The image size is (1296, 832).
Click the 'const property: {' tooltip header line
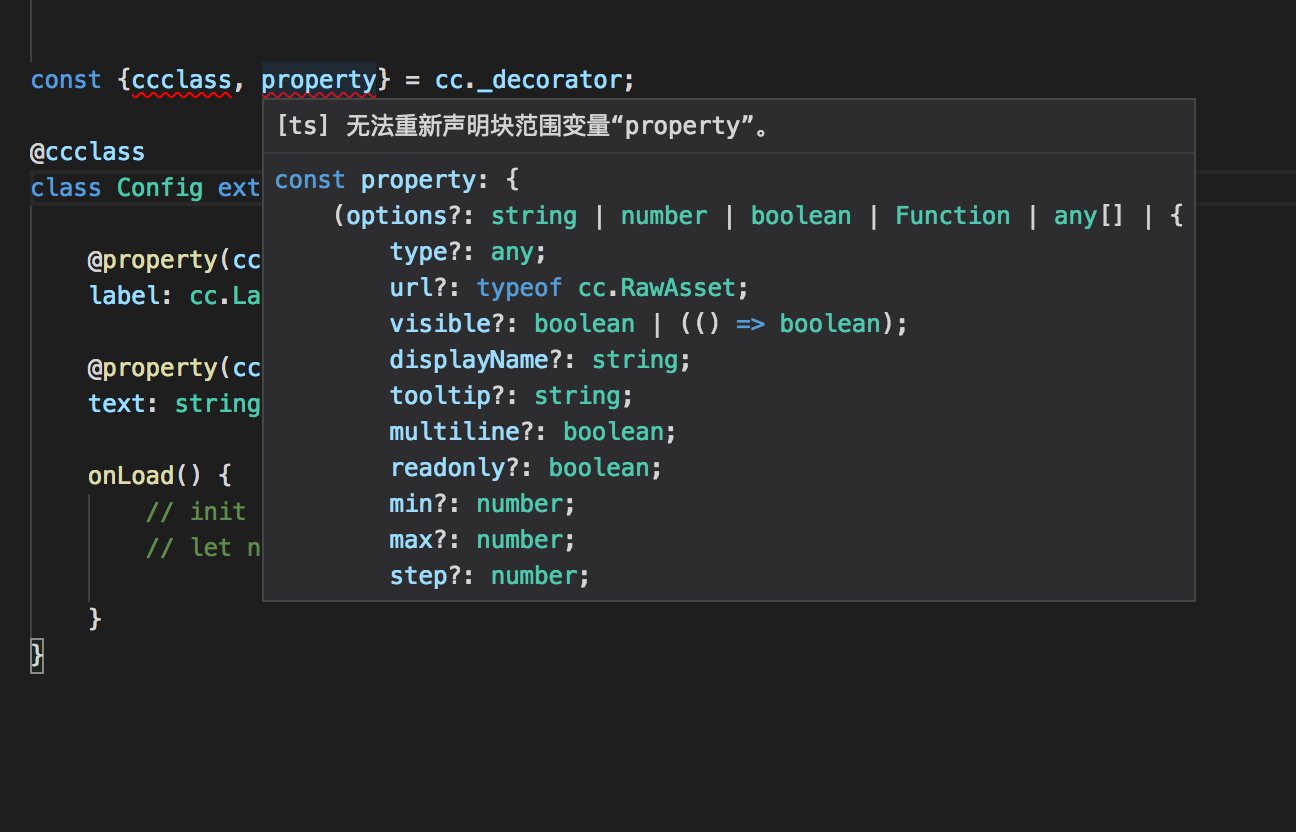coord(397,180)
